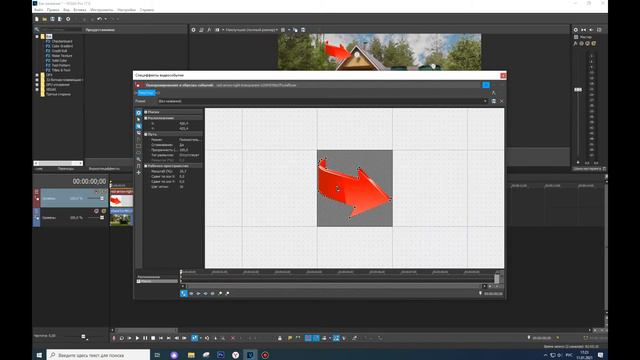Viewport: 640px width, 360px height.
Task: Click the blue Pan/Crop chain button
Action: (146, 93)
